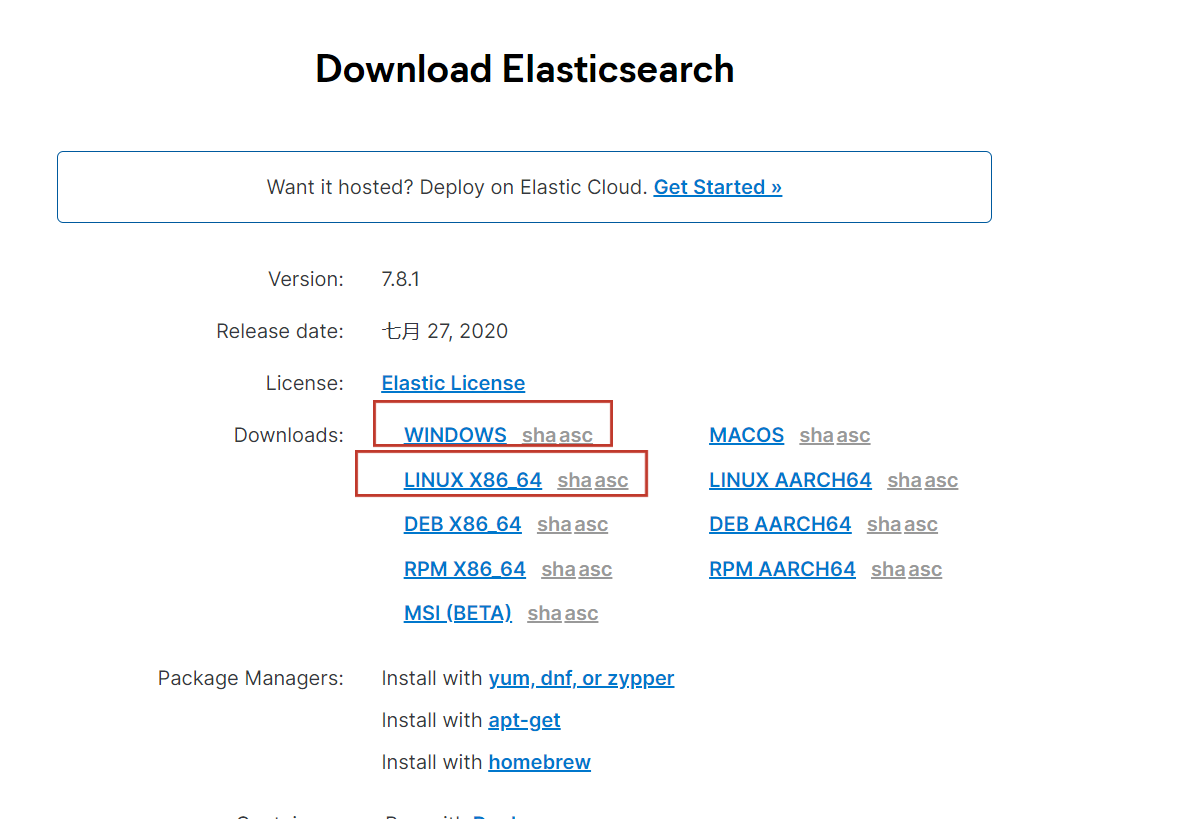Open the apt-get install instructions
This screenshot has height=819, width=1179.
pos(524,720)
